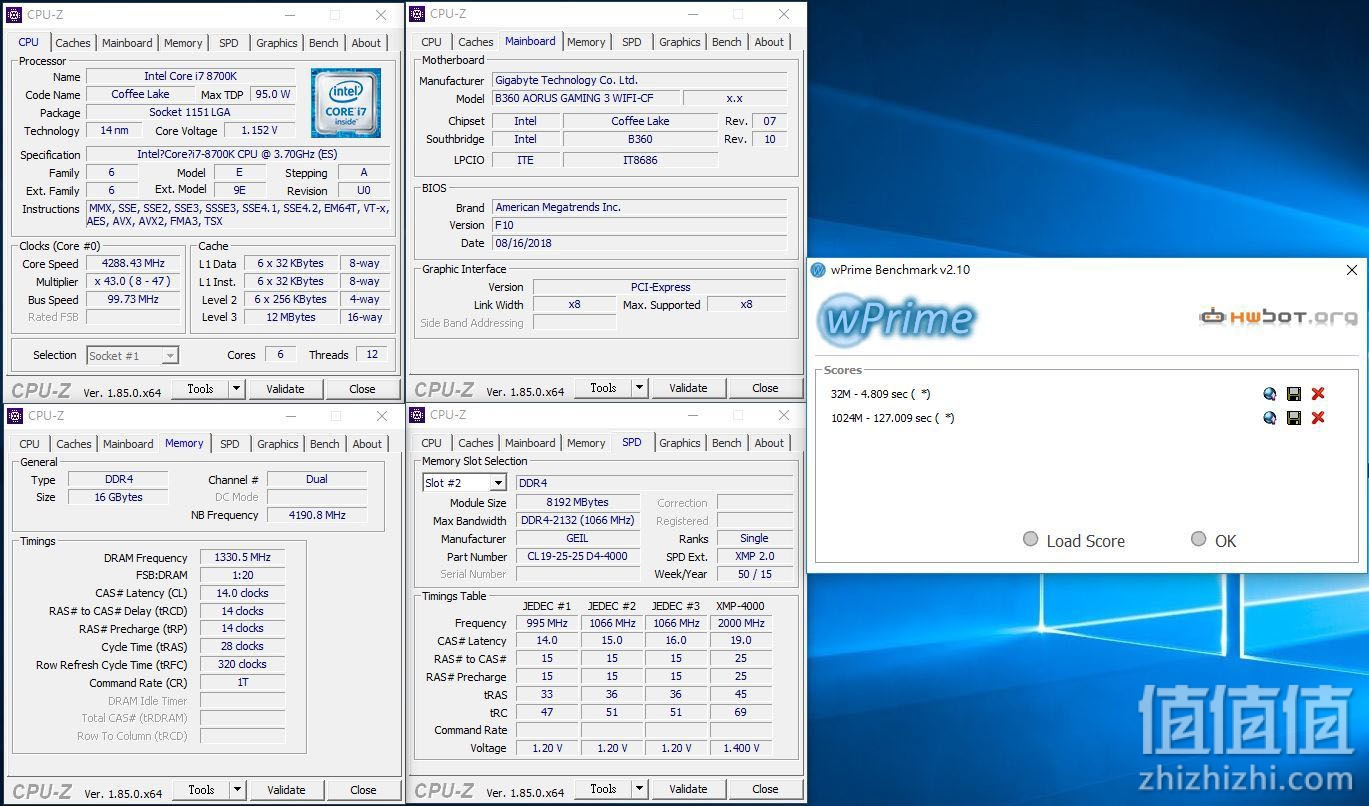Click the BIOS version F10 field
The image size is (1369, 806).
pyautogui.click(x=640, y=225)
